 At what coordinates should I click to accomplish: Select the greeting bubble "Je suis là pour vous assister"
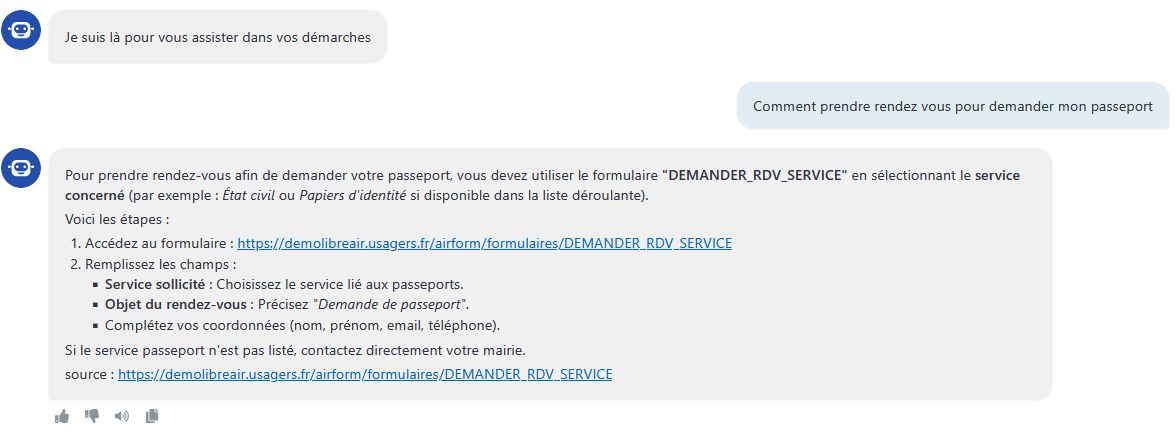218,37
